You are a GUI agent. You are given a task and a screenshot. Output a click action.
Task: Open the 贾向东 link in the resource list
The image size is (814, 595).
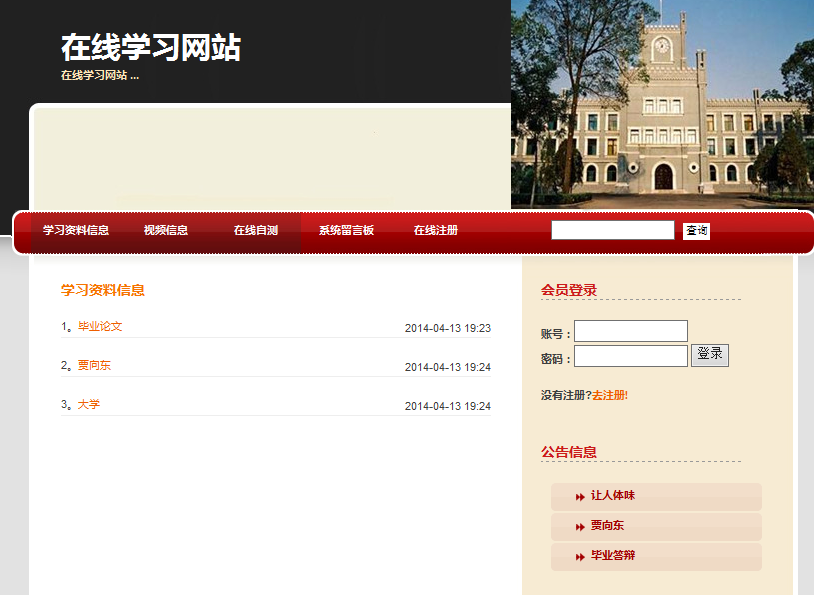94,365
